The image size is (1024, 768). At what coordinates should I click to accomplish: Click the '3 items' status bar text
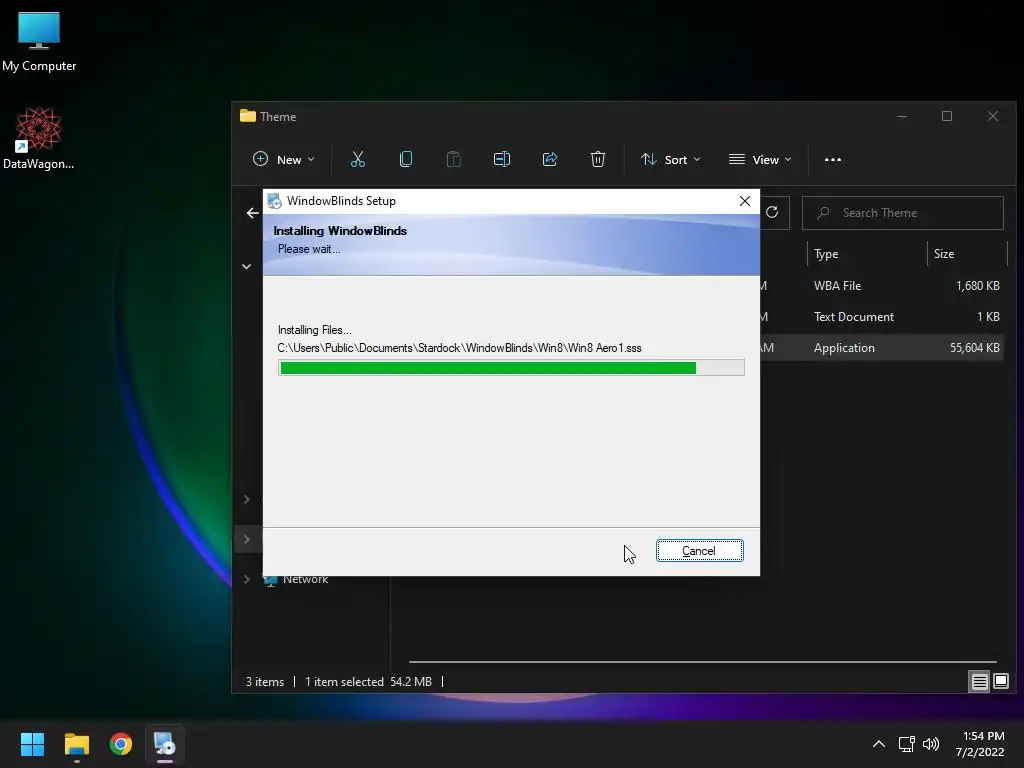(x=264, y=682)
